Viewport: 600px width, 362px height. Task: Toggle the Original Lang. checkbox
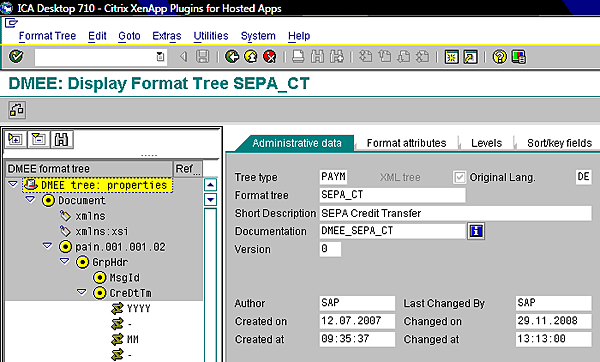pos(460,177)
